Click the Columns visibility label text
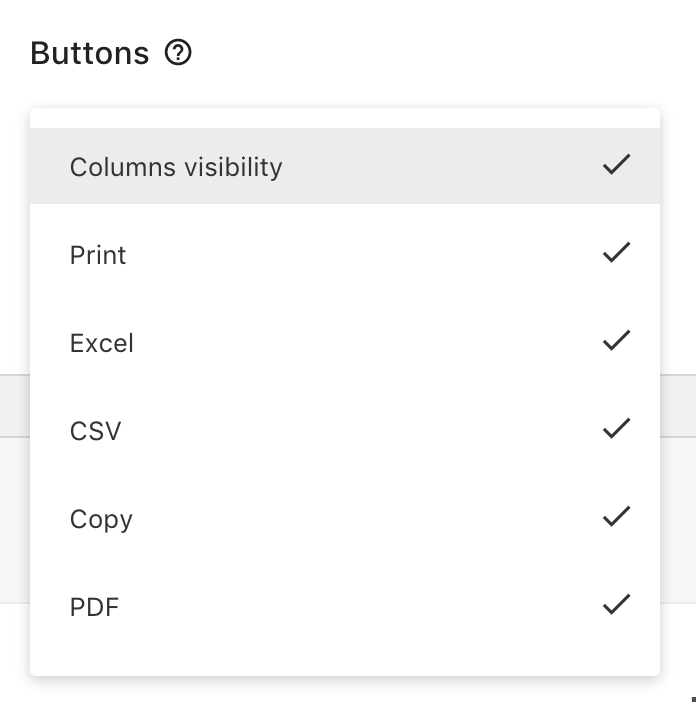696x702 pixels. pyautogui.click(x=176, y=167)
